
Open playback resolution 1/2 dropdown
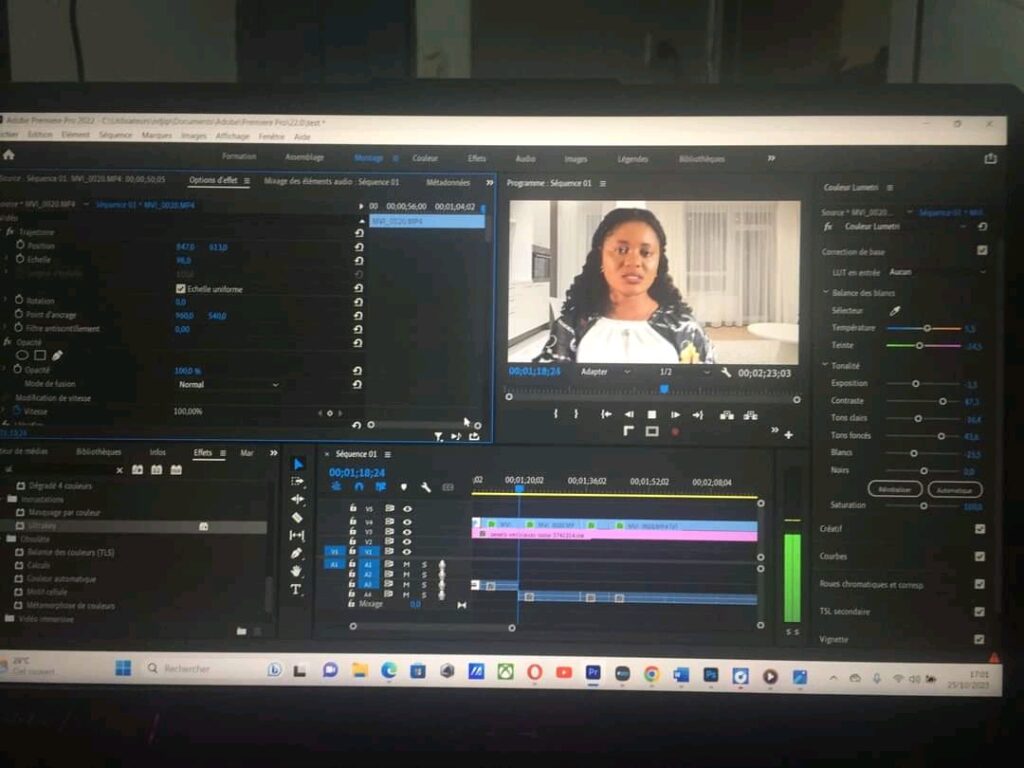tap(684, 372)
